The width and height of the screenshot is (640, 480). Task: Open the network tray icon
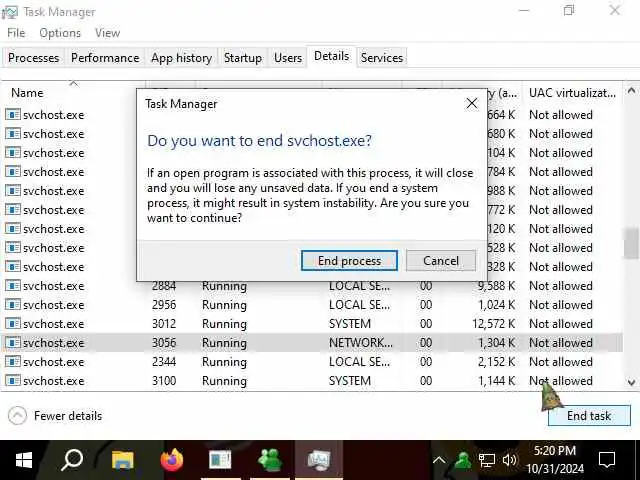click(486, 460)
